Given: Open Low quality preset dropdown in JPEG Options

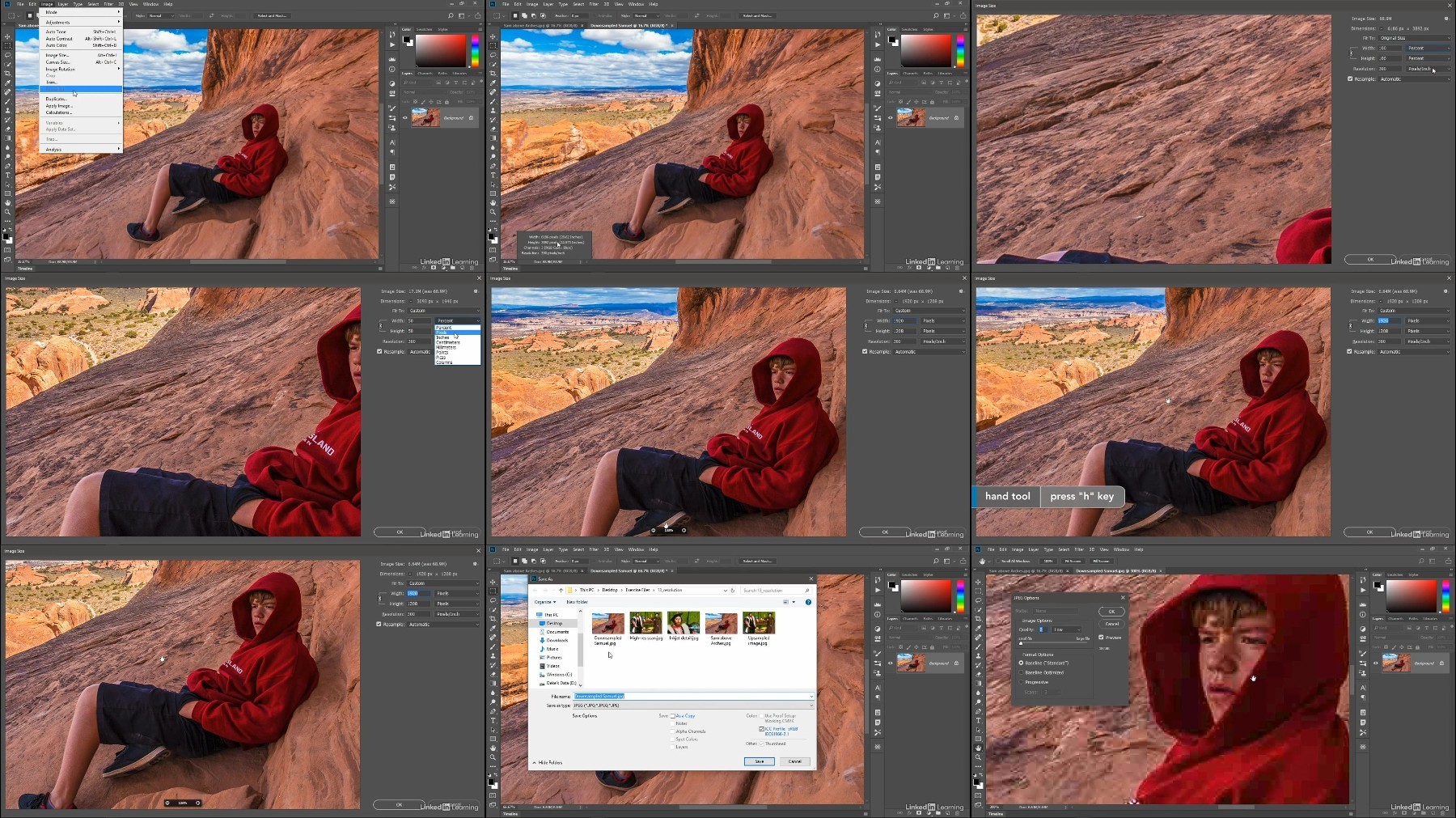Looking at the screenshot, I should pos(1067,629).
